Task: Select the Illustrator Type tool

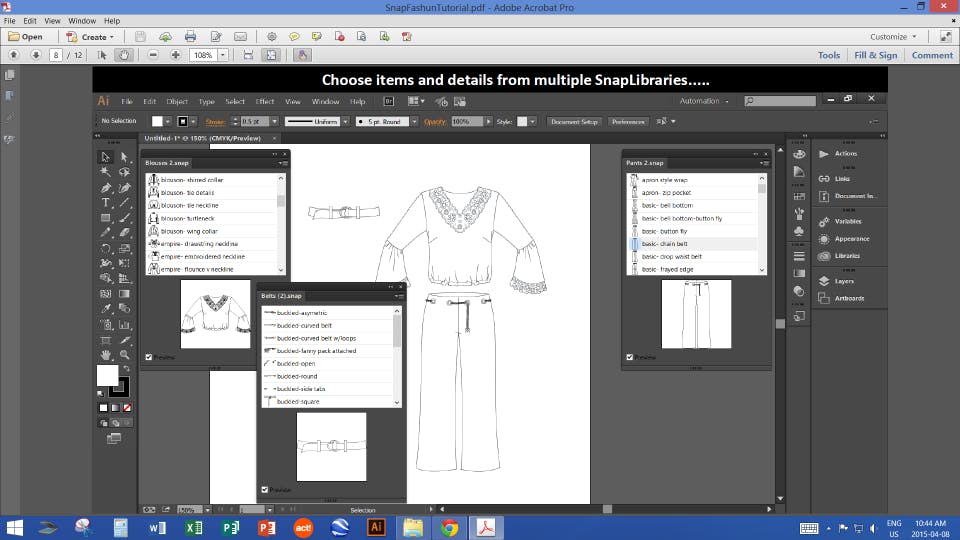Action: (x=105, y=203)
